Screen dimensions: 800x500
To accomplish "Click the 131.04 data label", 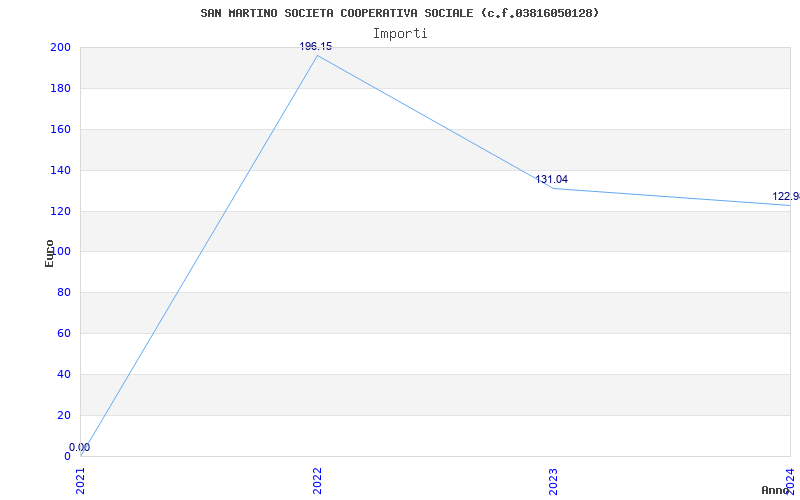I will click(x=552, y=180).
